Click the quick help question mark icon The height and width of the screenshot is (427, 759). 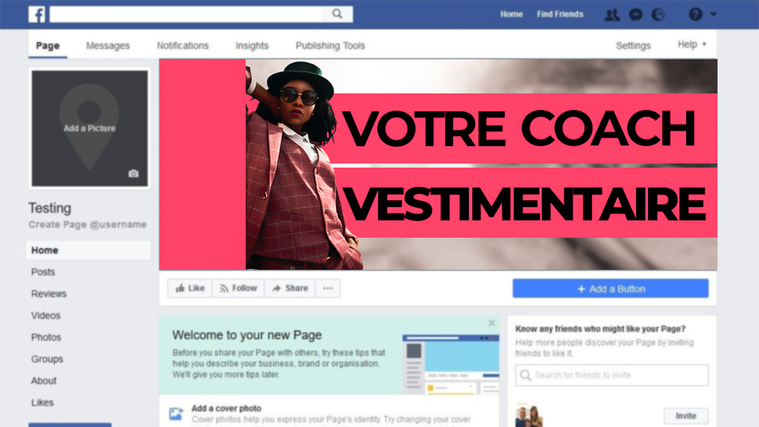[696, 15]
